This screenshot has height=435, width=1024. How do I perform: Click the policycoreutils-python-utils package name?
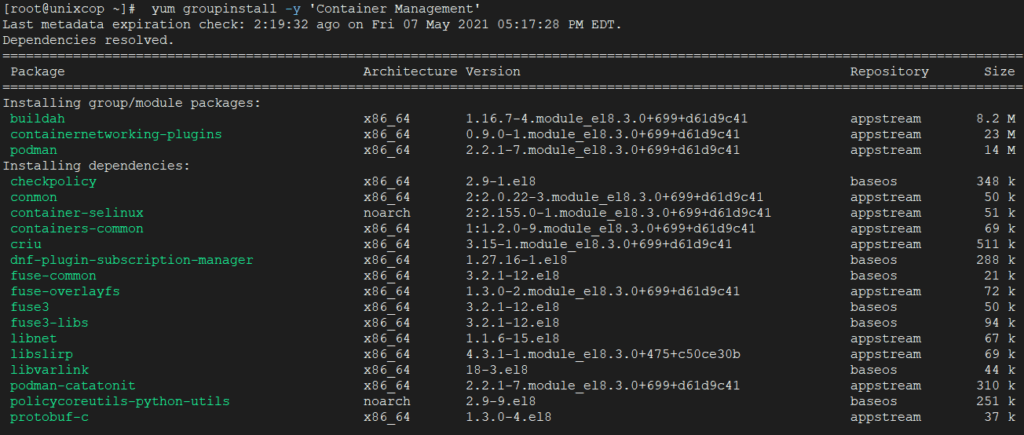[120, 401]
